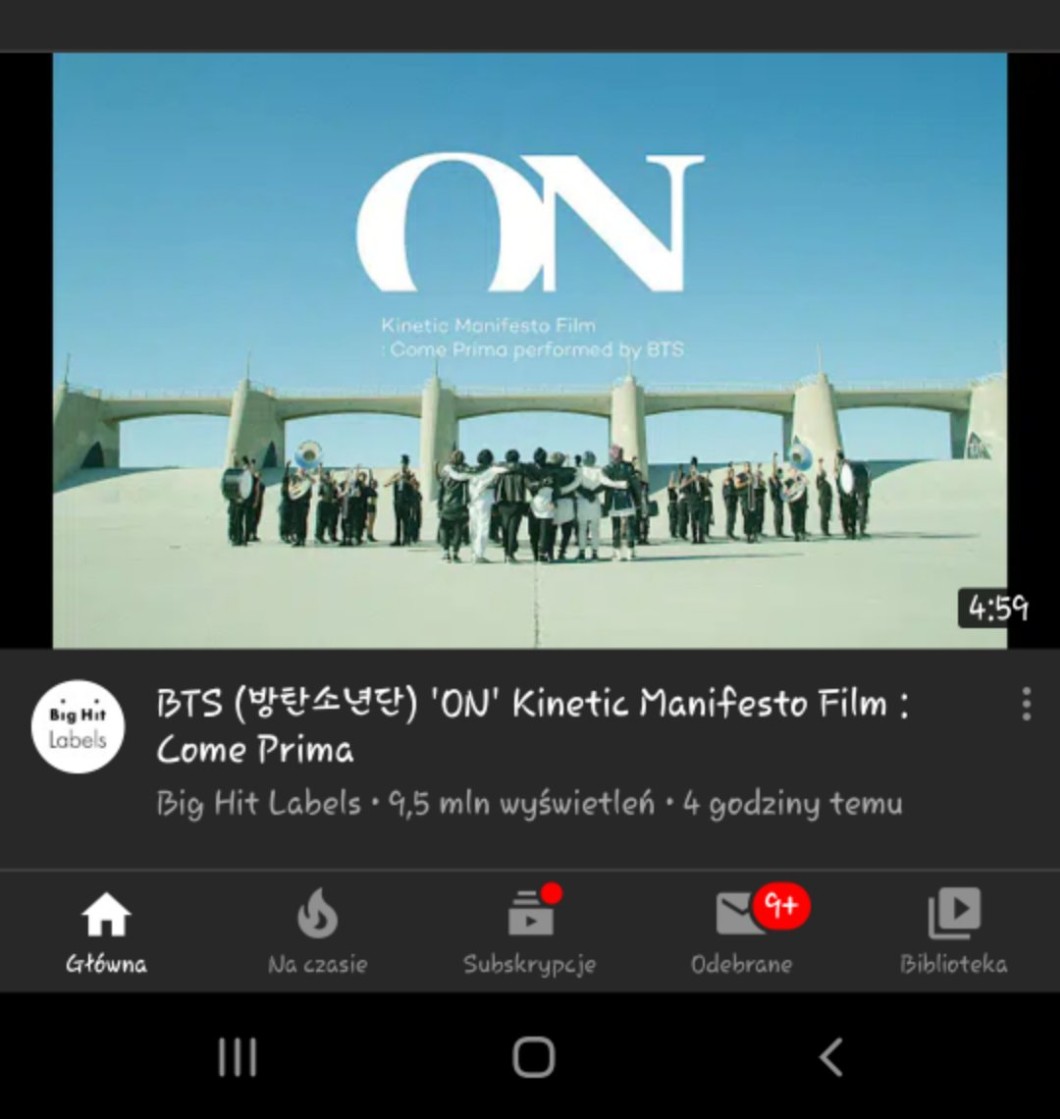Click the 4:59 duration badge
This screenshot has height=1119, width=1060.
pyautogui.click(x=997, y=609)
